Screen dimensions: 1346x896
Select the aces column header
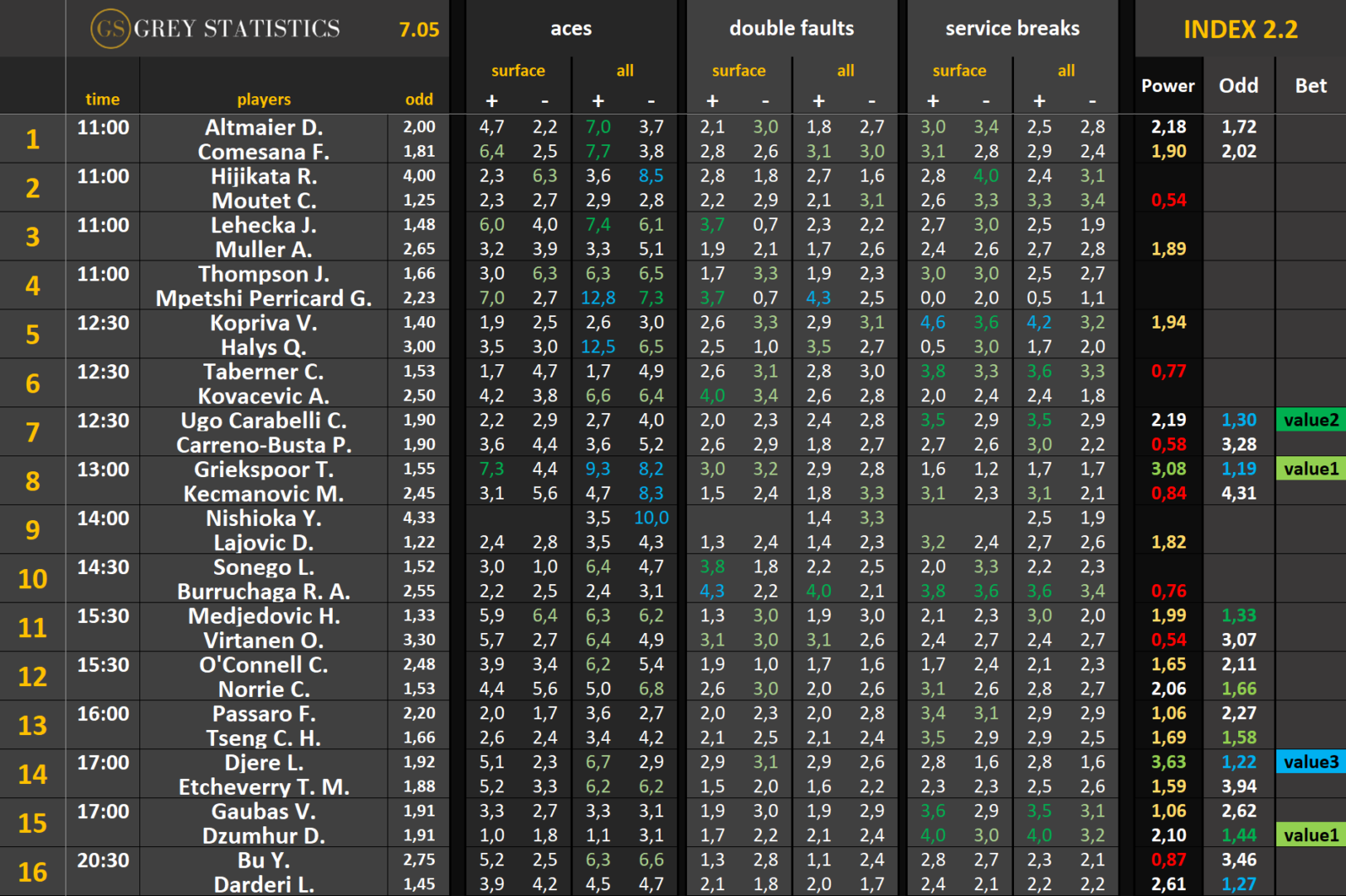[x=571, y=29]
